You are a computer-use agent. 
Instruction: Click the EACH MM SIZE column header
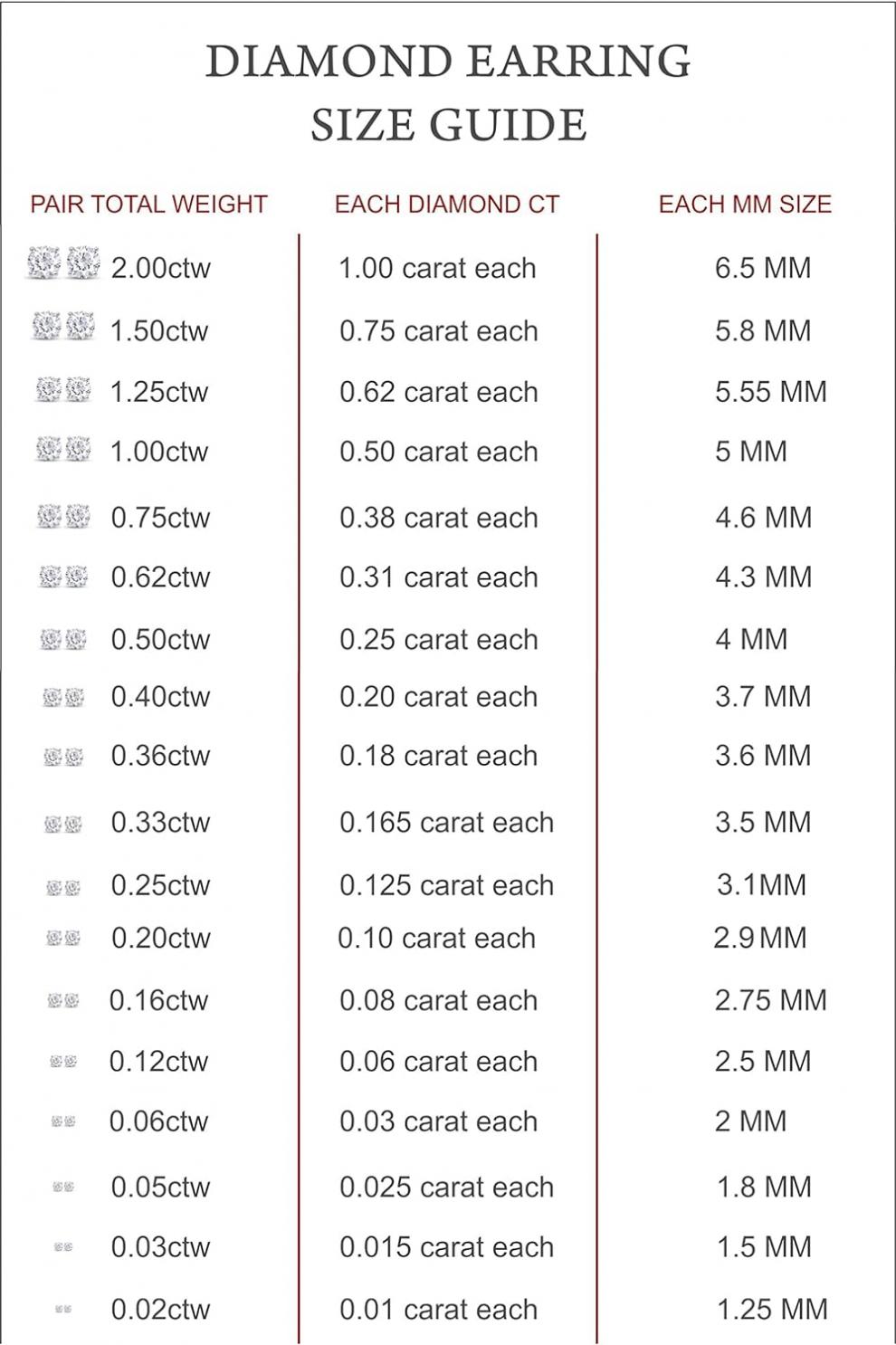tap(745, 205)
